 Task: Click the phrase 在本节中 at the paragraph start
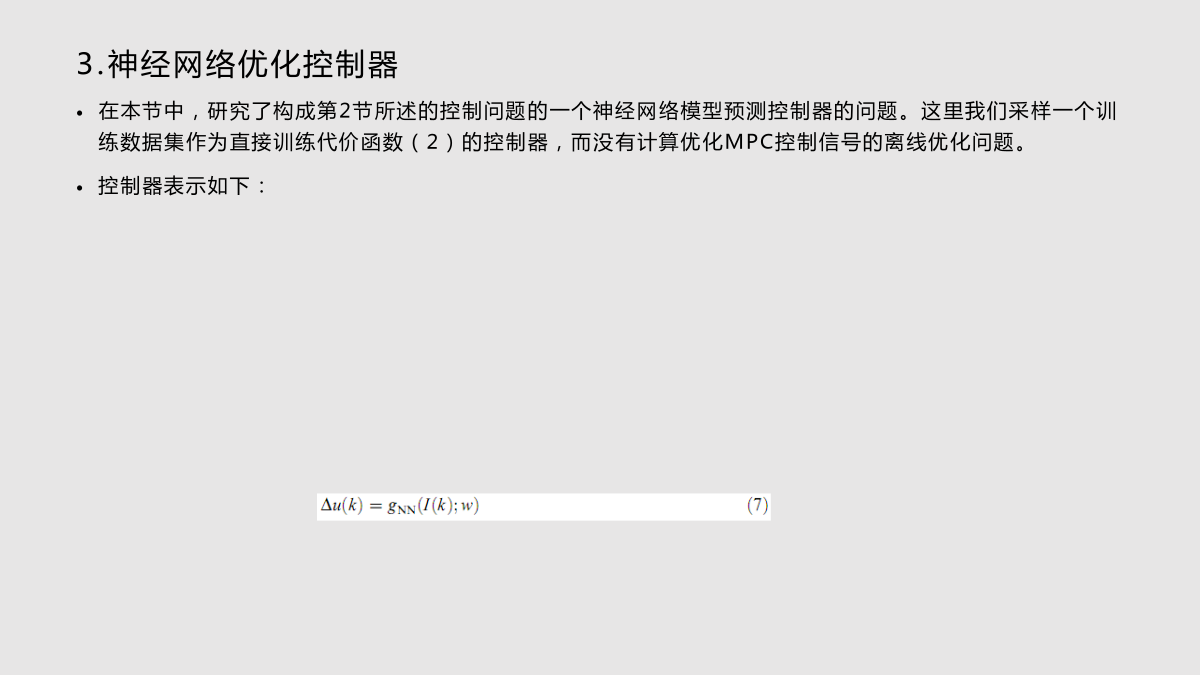click(x=141, y=111)
